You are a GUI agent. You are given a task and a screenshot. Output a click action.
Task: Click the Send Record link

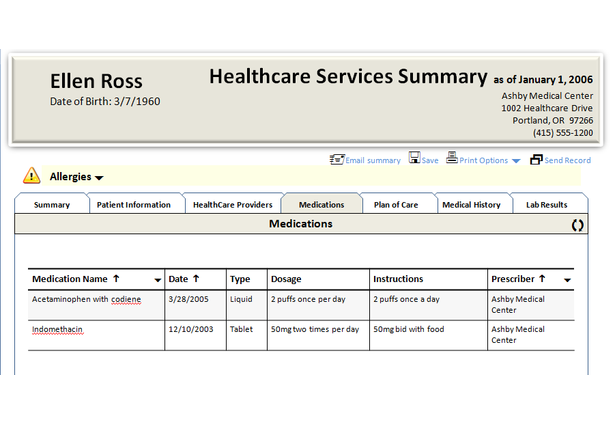[568, 160]
